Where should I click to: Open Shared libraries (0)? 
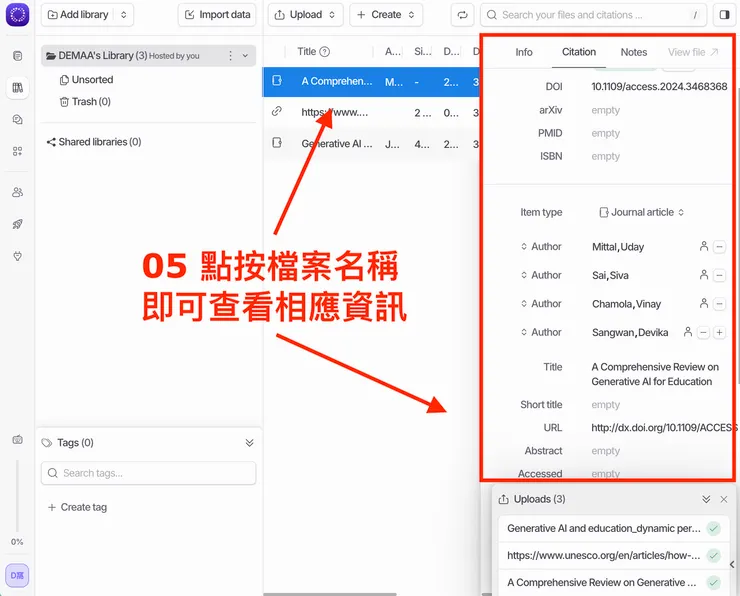point(94,142)
